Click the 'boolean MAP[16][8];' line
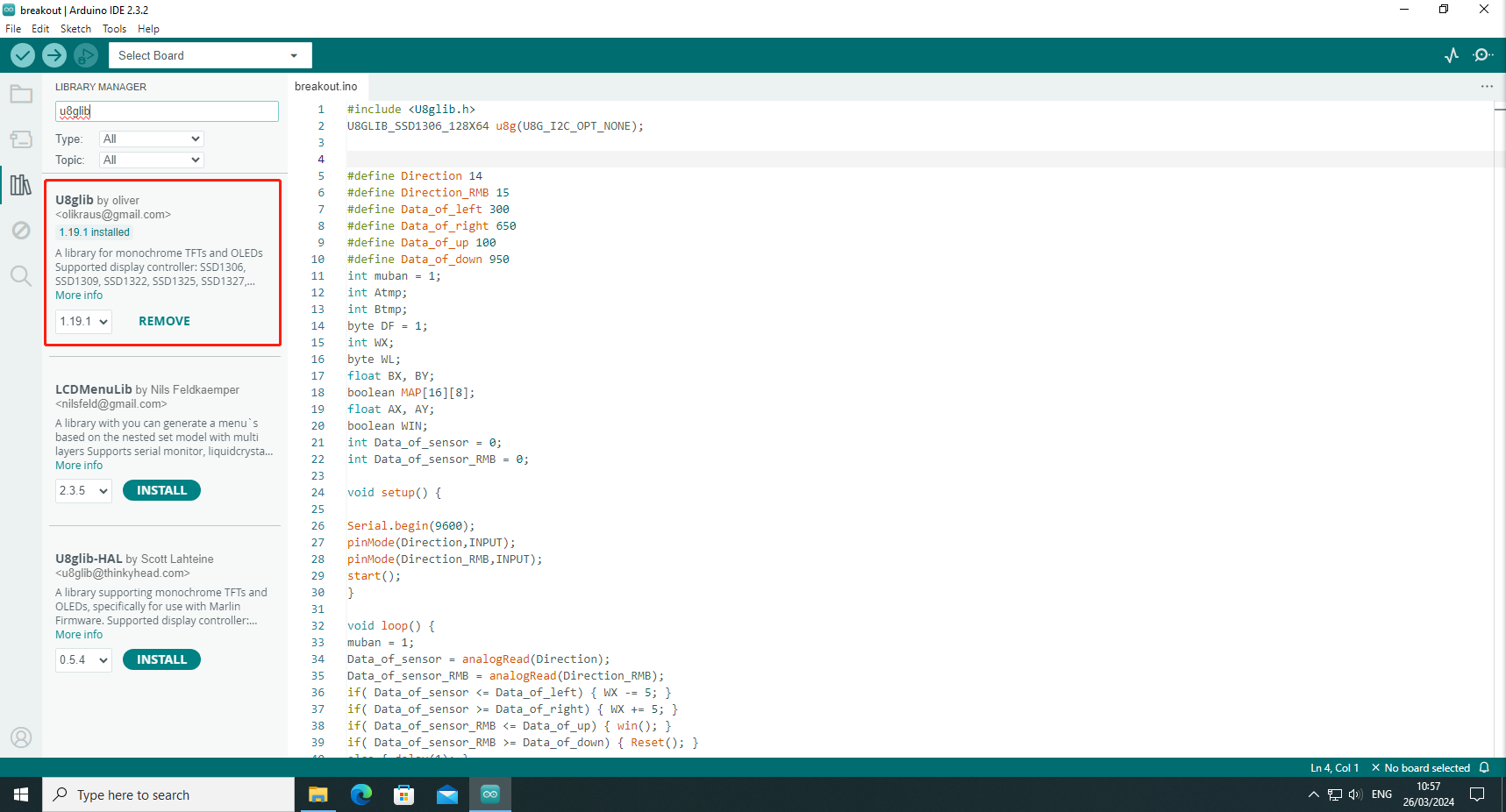The height and width of the screenshot is (812, 1506). [410, 393]
